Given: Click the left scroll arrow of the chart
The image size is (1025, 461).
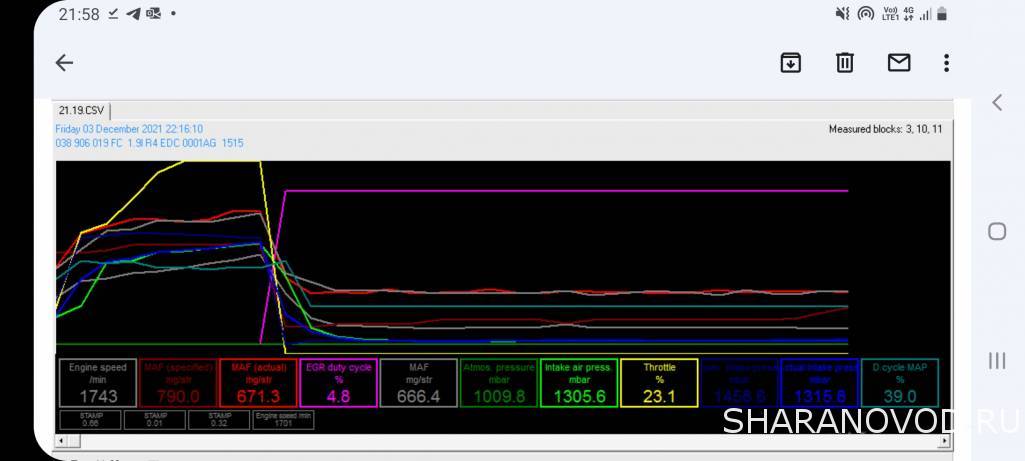Looking at the screenshot, I should pos(62,441).
